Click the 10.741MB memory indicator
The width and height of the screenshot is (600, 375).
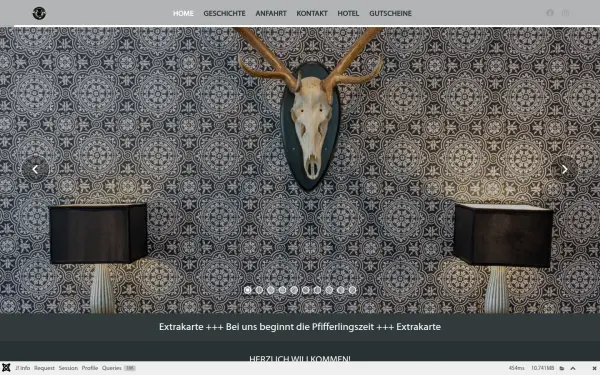pyautogui.click(x=543, y=368)
